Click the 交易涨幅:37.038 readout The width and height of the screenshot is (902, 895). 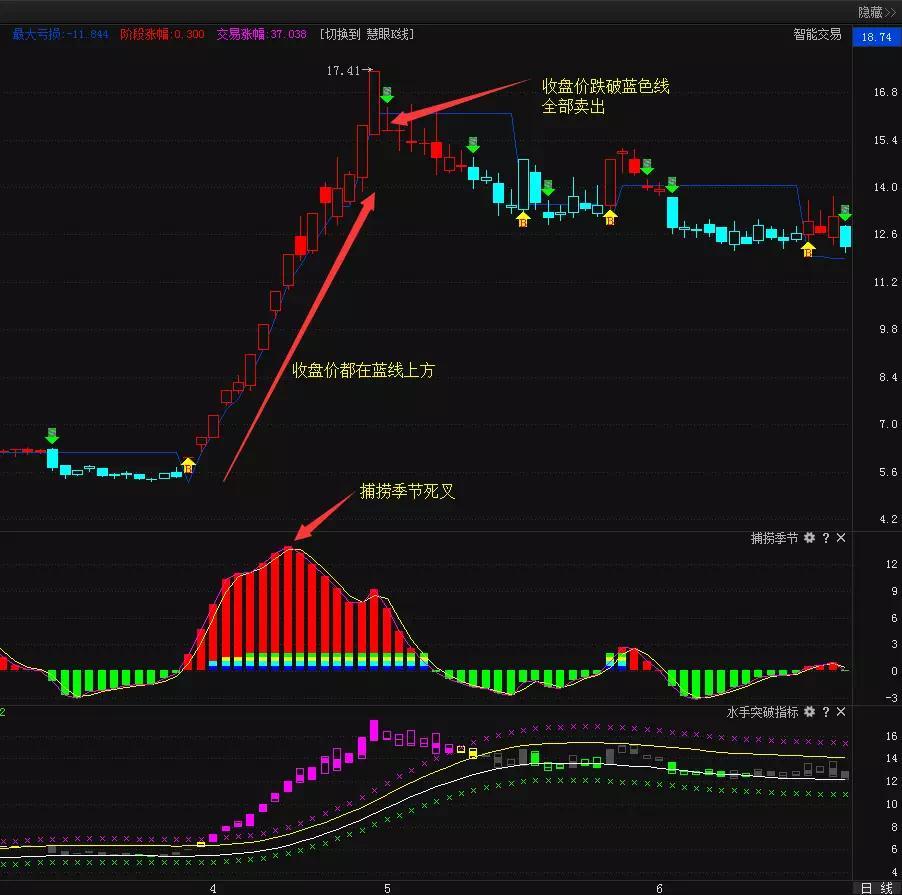coord(262,35)
